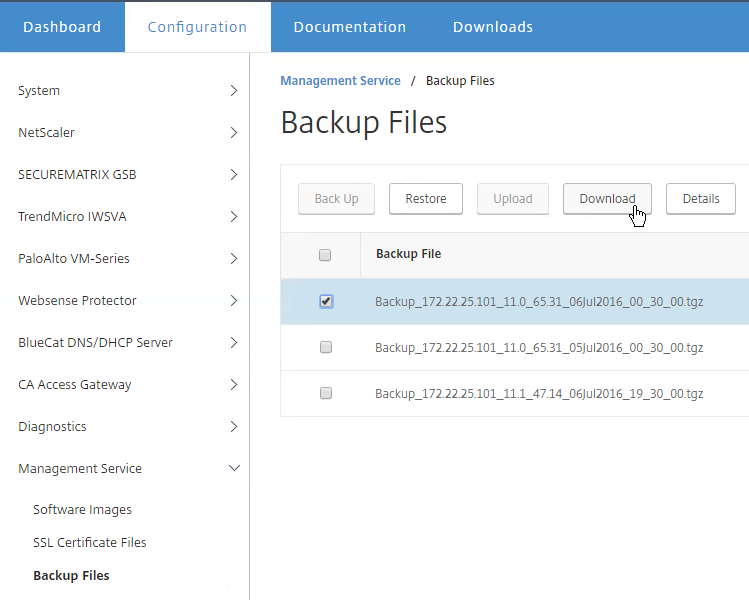Select Backup_172.22.25.101_11.1_47.14_06Jul2016_19_30_00.tgz file name
This screenshot has width=749, height=600.
click(x=539, y=394)
